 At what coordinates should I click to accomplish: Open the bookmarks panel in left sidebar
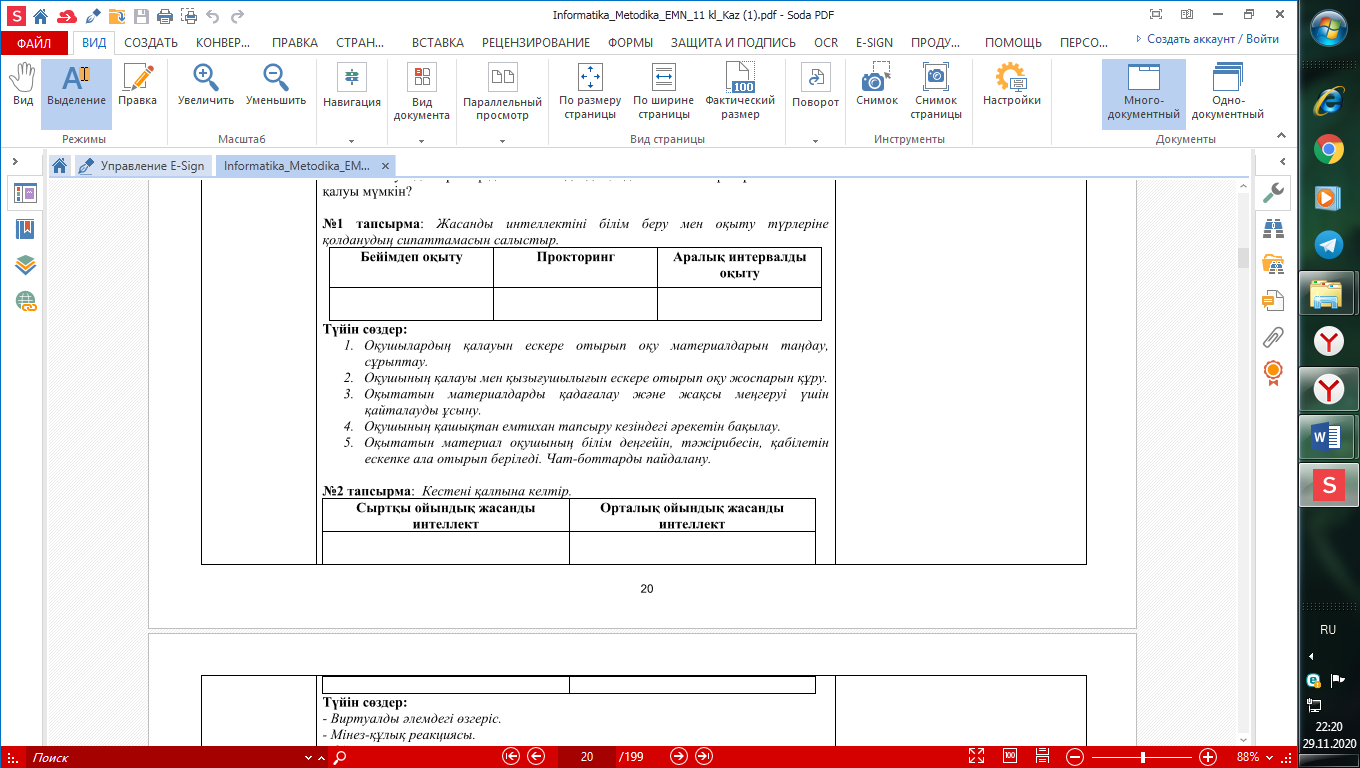[25, 229]
